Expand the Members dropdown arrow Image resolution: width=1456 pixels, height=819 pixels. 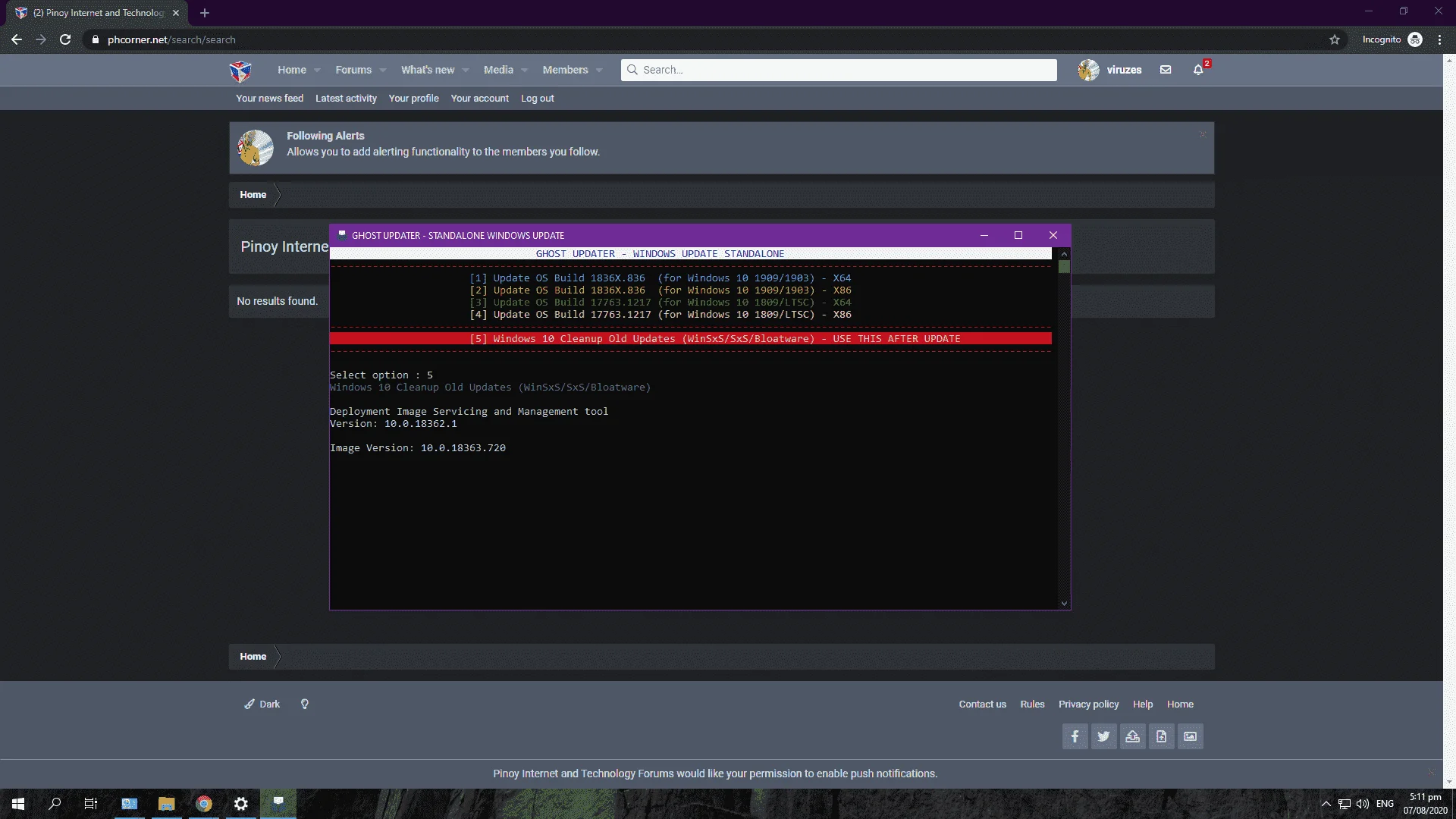coord(599,71)
